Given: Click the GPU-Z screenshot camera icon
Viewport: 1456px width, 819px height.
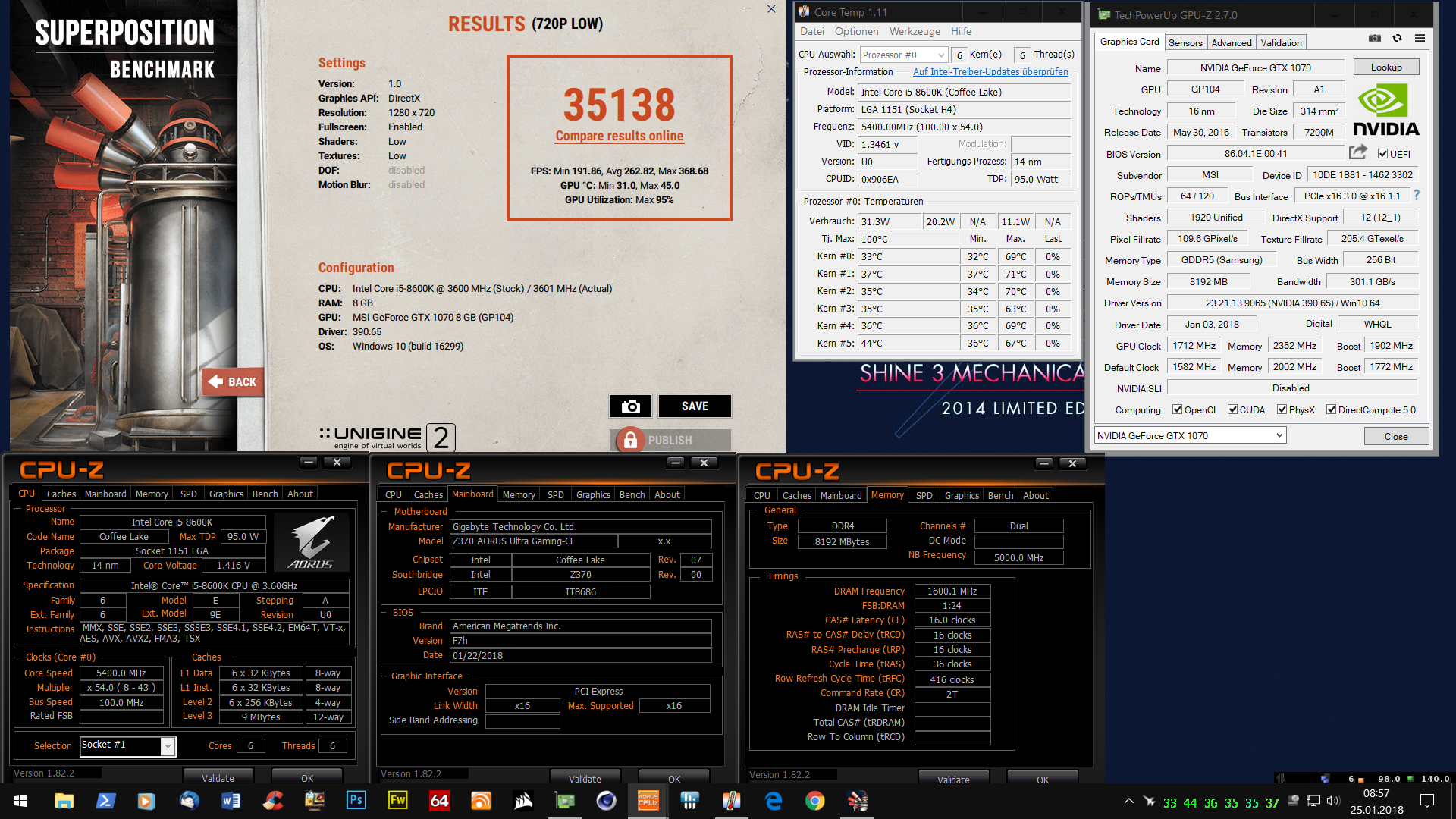Looking at the screenshot, I should [x=1374, y=38].
